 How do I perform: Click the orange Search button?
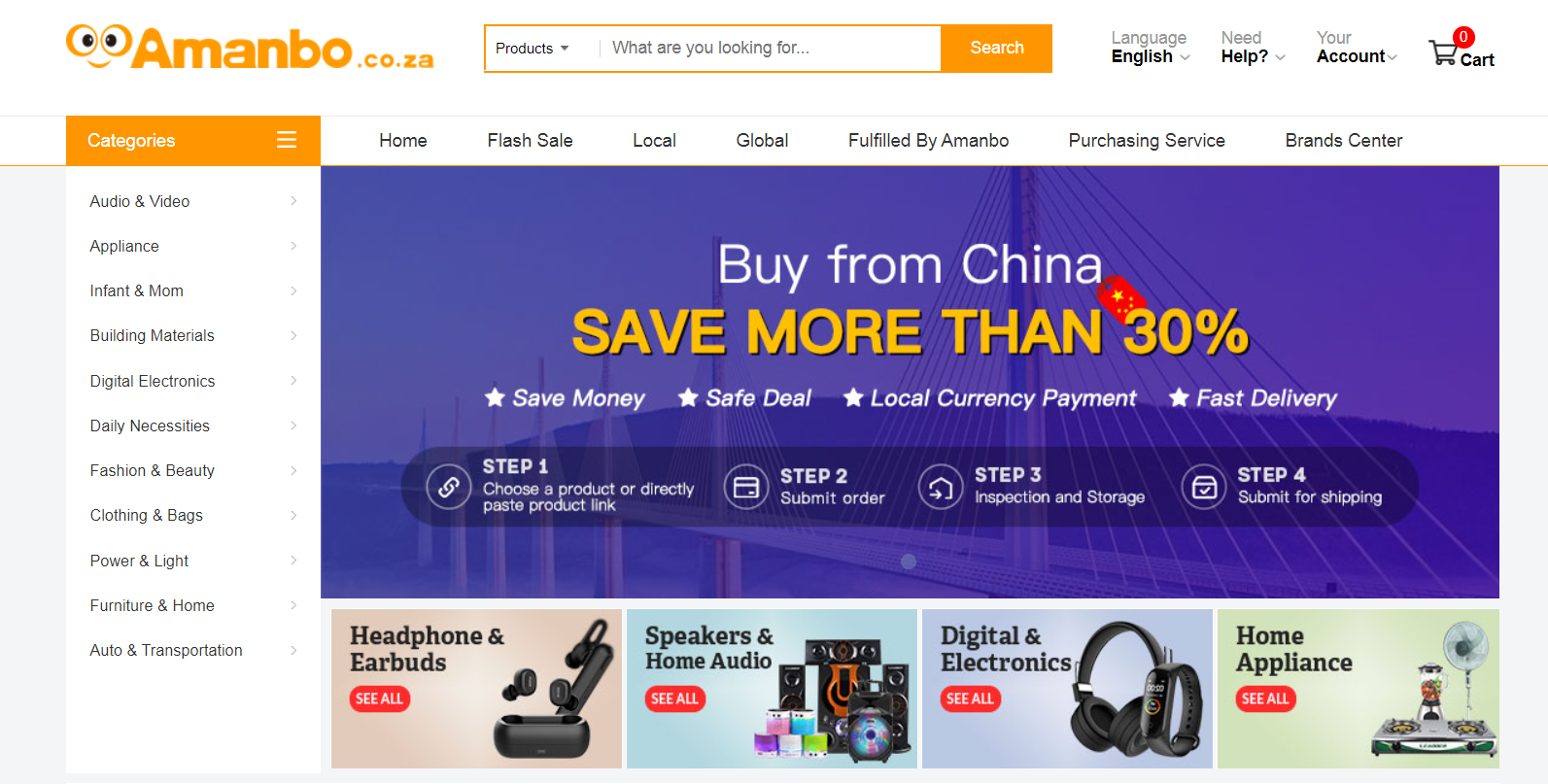coord(996,49)
